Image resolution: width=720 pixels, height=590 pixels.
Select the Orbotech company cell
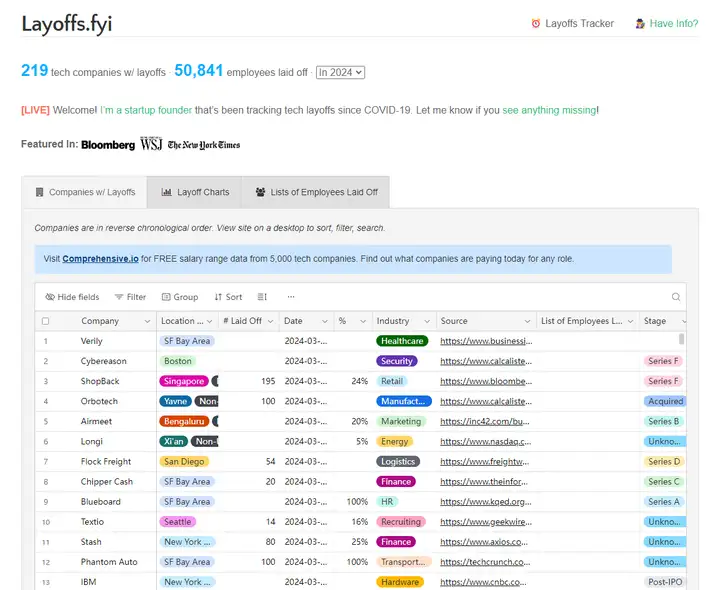[x=99, y=401]
